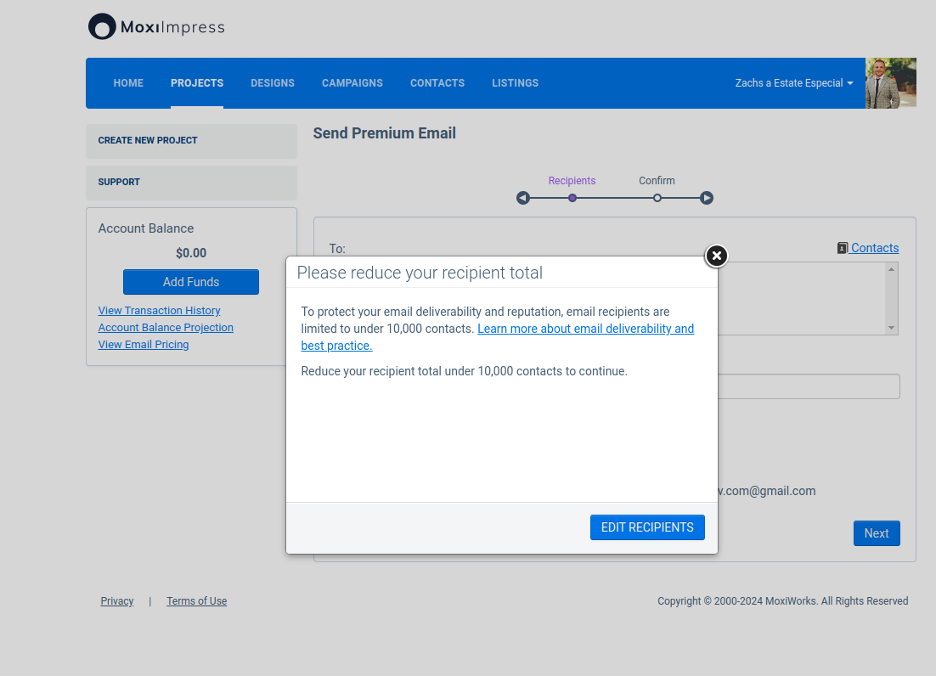Open the Terms of Use link
Viewport: 936px width, 676px height.
(x=196, y=601)
